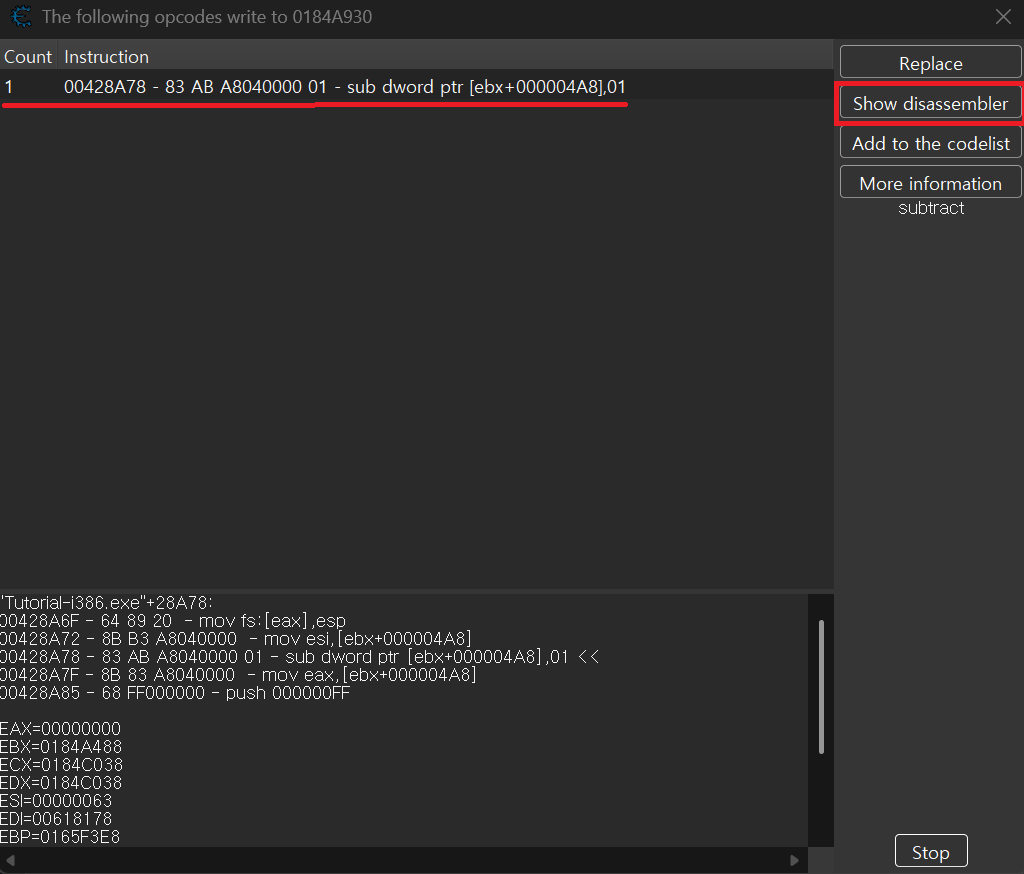Click the right arrow of horizontal scrollbar

795,860
